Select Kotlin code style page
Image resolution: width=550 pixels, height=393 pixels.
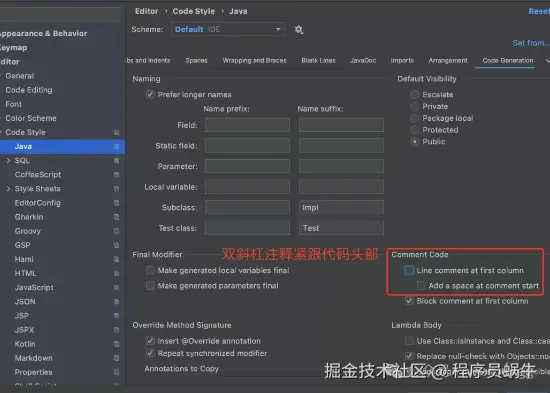point(25,344)
